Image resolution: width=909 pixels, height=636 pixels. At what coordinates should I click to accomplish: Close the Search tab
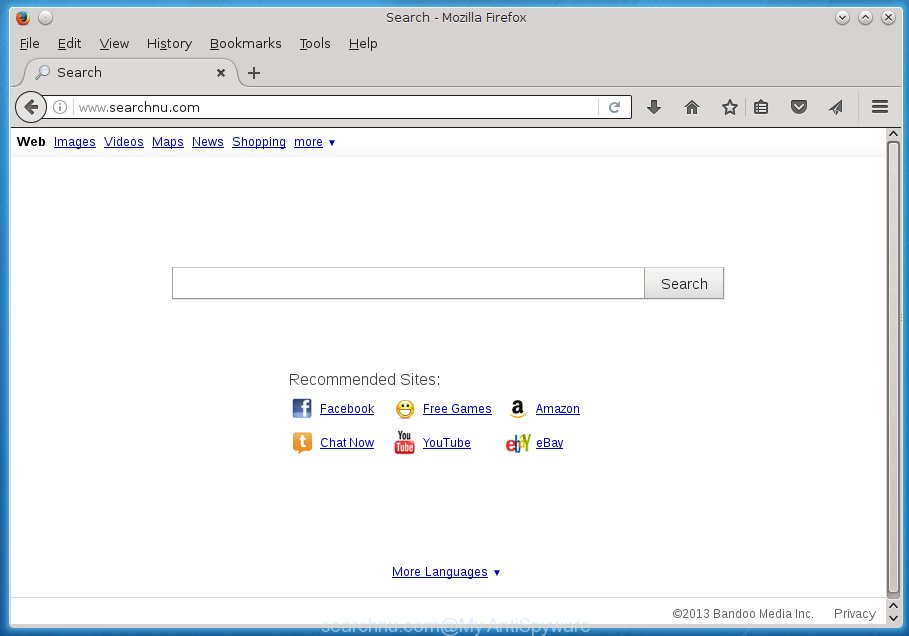[221, 73]
